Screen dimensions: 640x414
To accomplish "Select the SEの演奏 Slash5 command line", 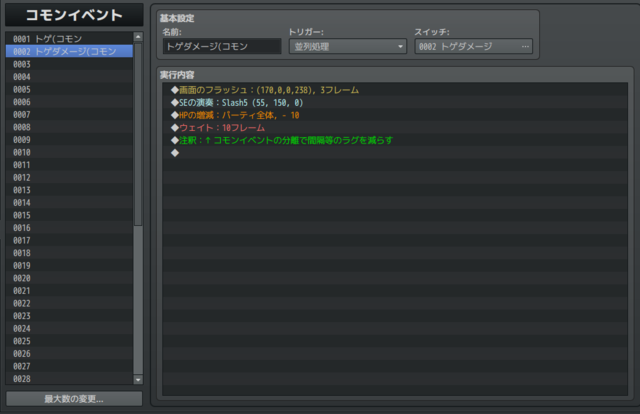I will point(395,102).
